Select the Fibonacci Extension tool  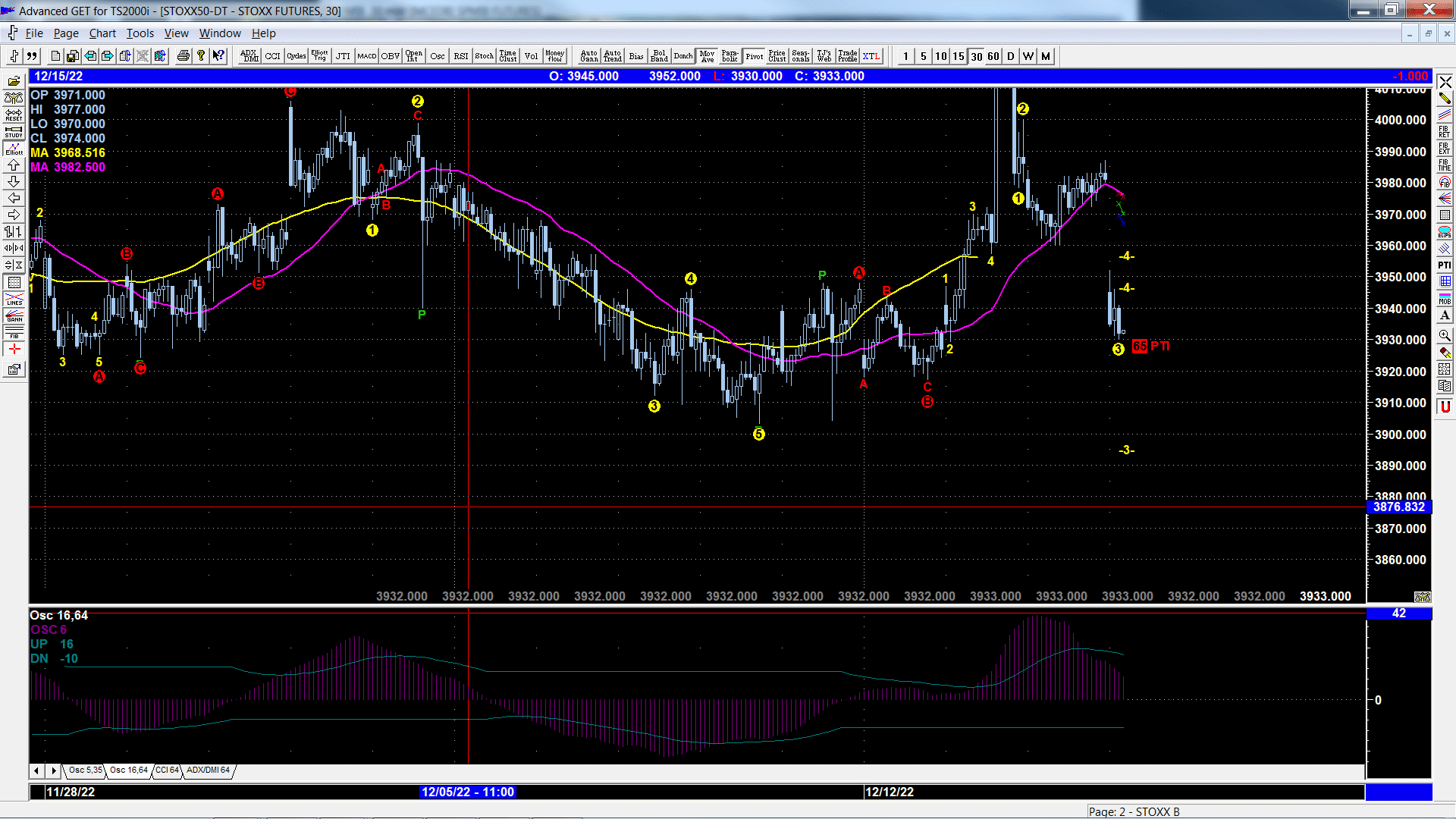[x=1445, y=149]
